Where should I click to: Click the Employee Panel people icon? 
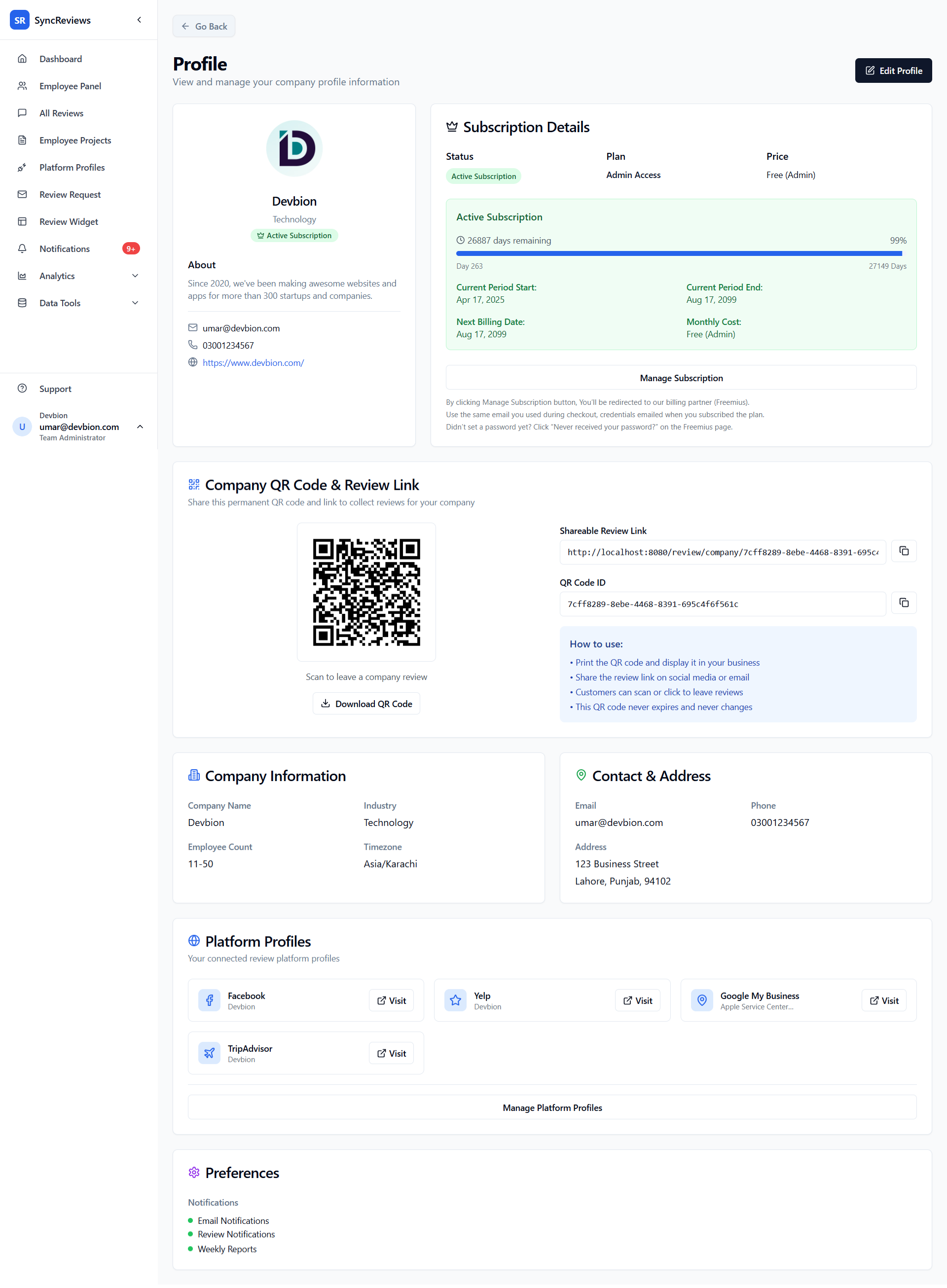pyautogui.click(x=22, y=85)
